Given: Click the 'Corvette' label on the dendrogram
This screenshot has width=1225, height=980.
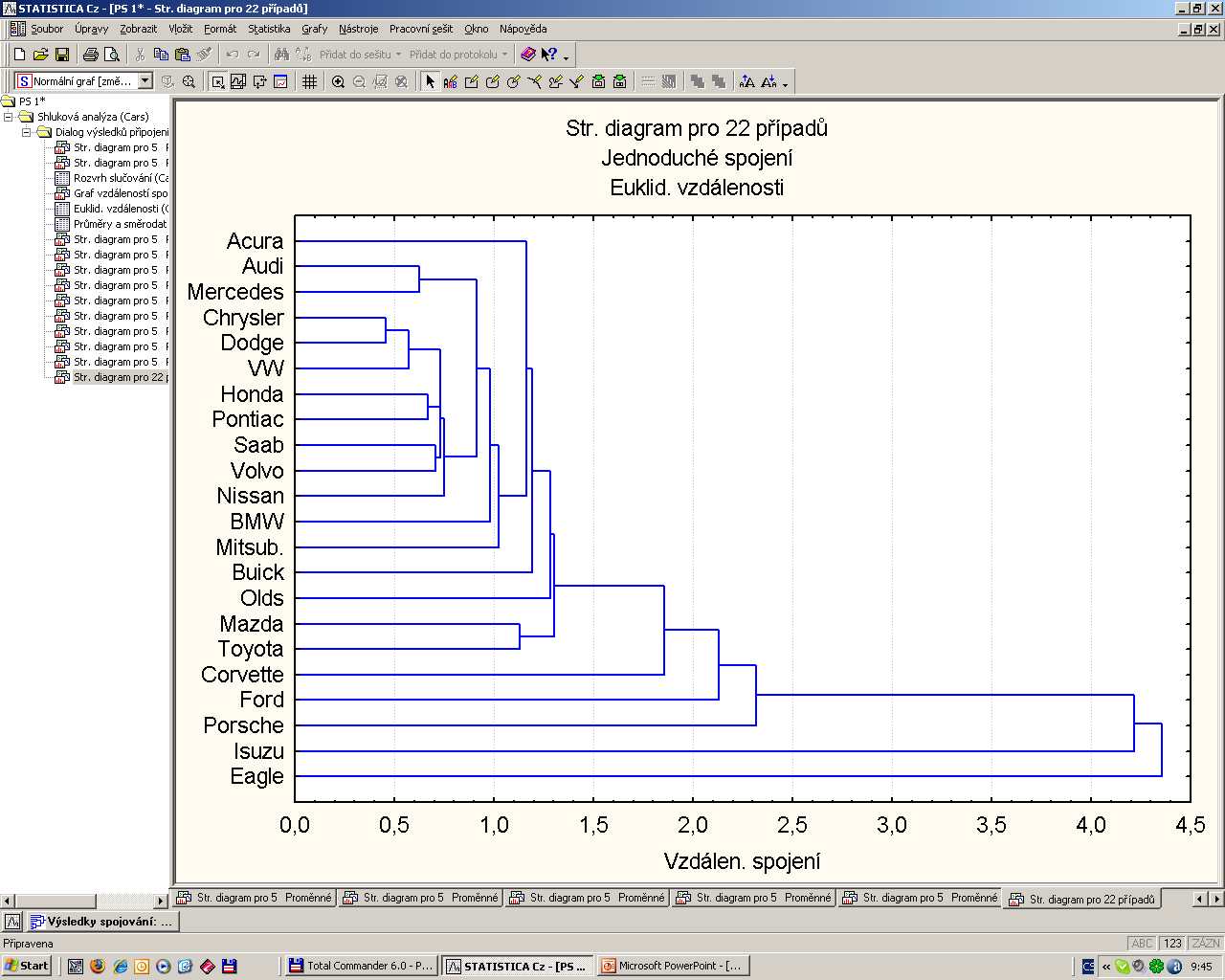Looking at the screenshot, I should pyautogui.click(x=242, y=675).
